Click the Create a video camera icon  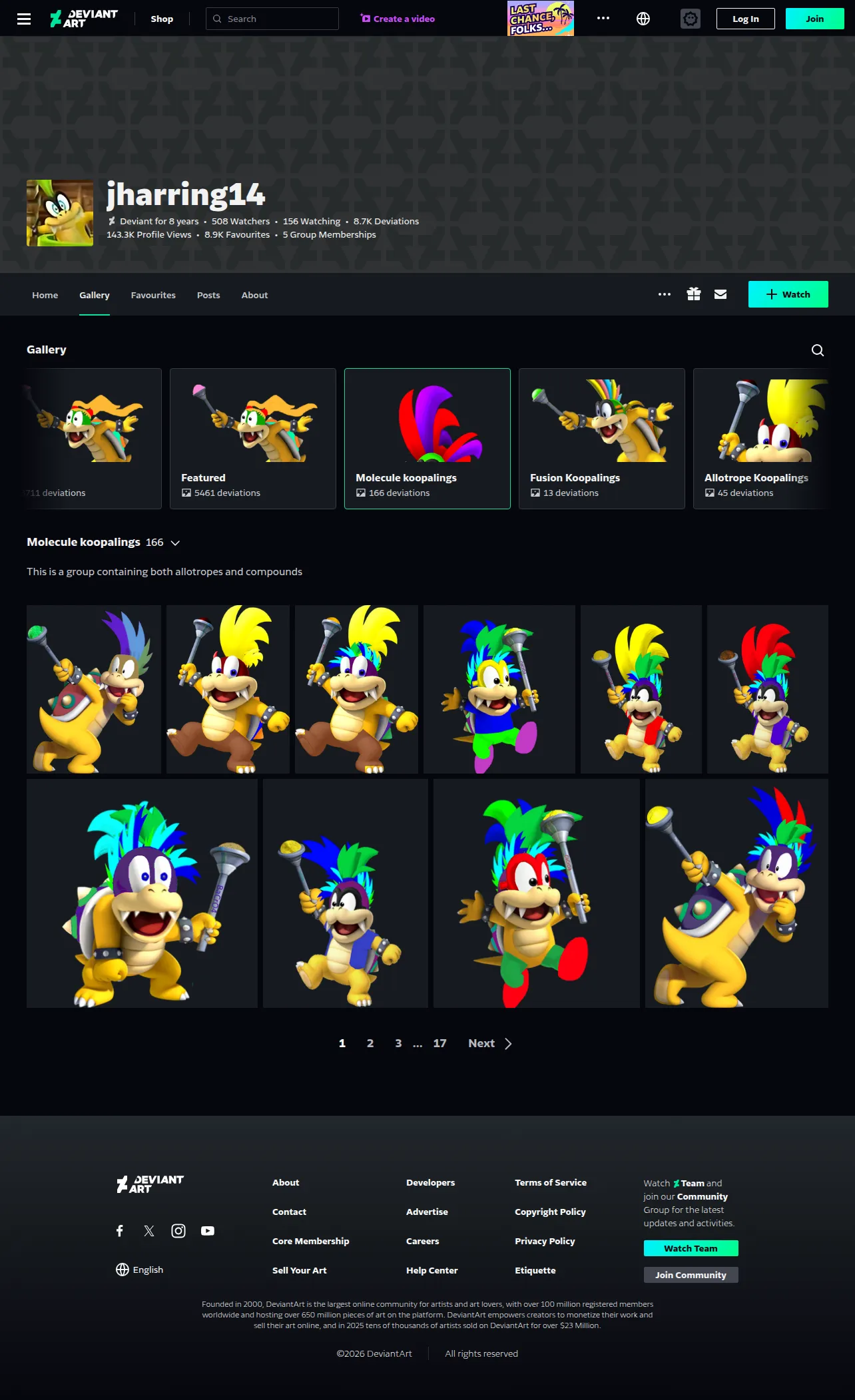366,19
